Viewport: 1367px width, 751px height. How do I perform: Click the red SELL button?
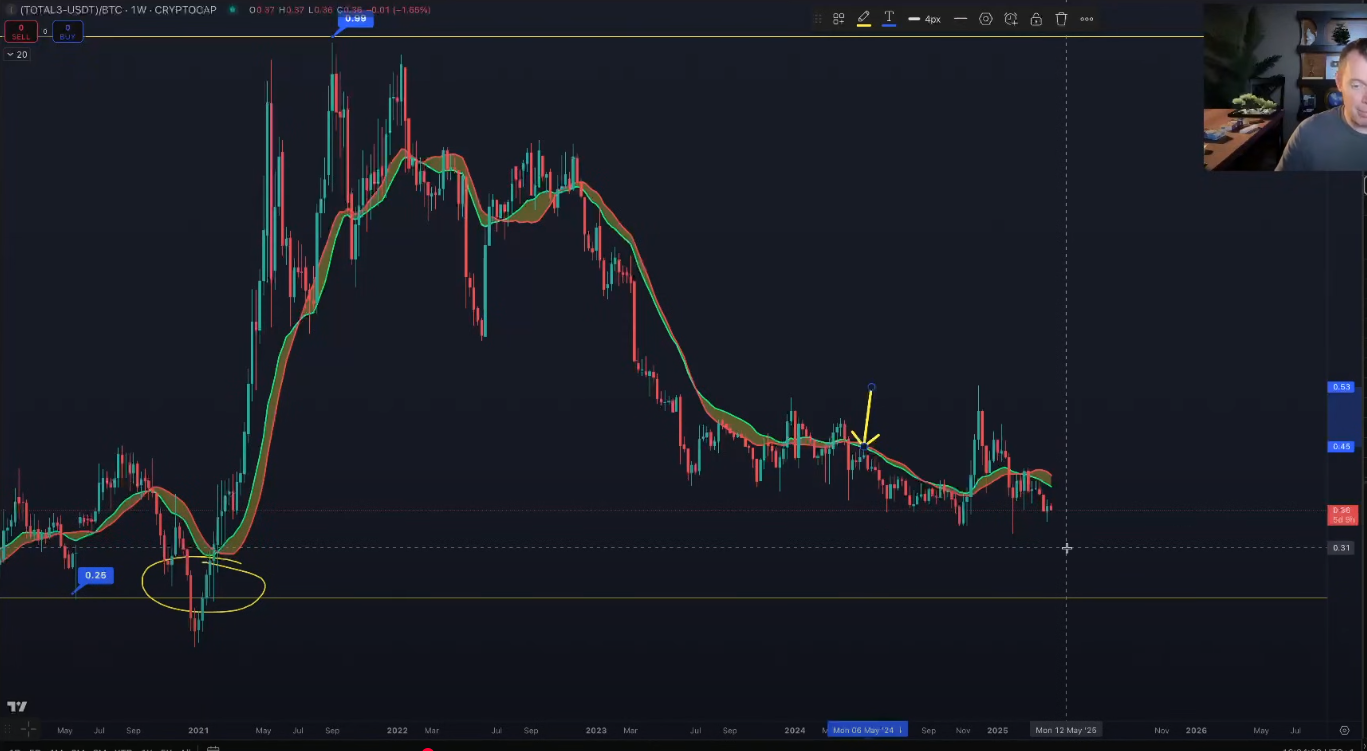(21, 32)
